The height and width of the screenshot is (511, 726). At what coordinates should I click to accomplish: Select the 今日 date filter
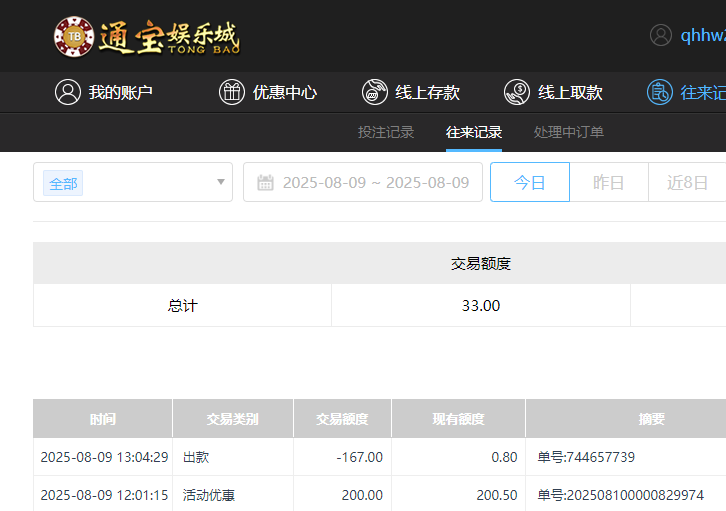pos(529,183)
